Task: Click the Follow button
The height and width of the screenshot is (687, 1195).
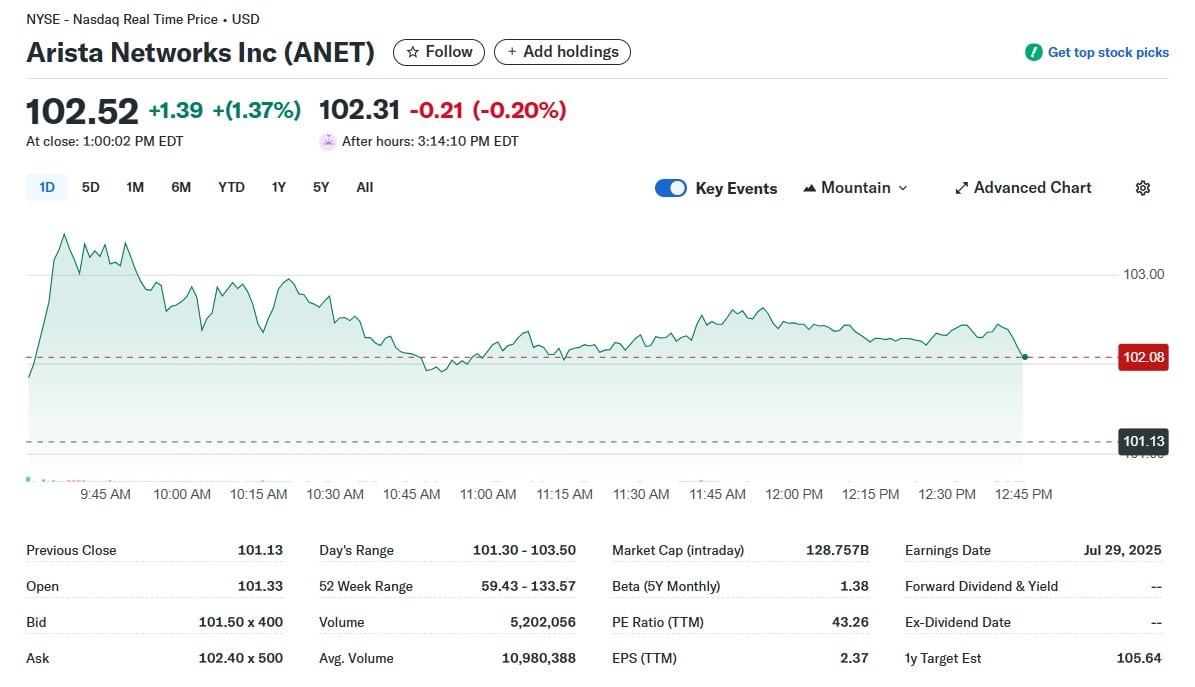Action: pos(439,52)
